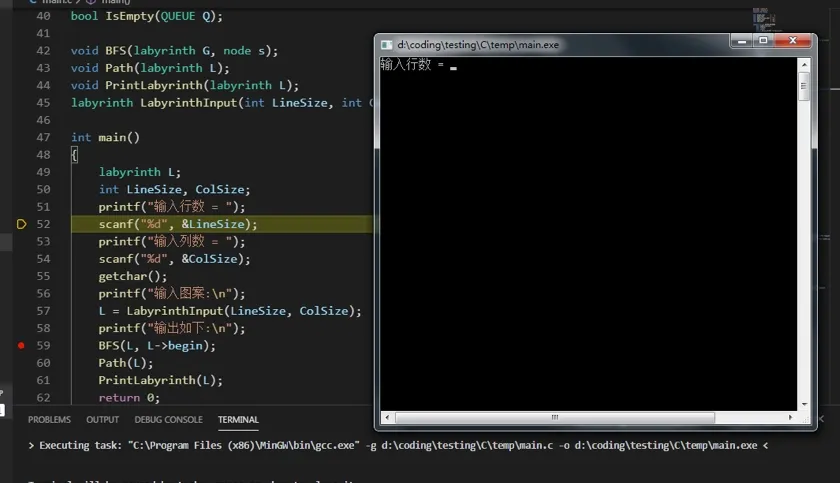Click the PrintLabyrinth(L) call on line 61
The height and width of the screenshot is (483, 840).
pos(160,380)
